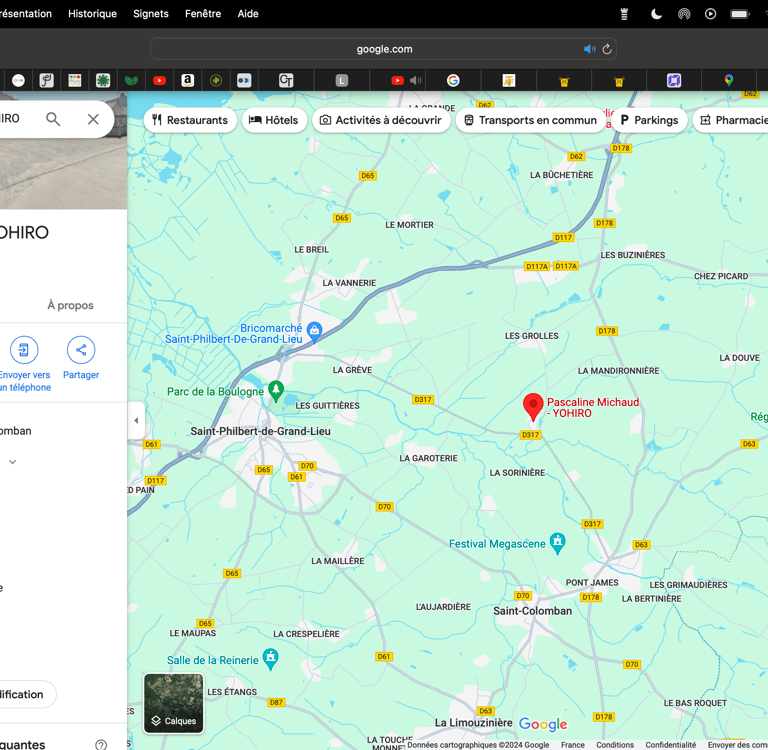Open the Historique menu
This screenshot has height=750, width=768.
92,14
